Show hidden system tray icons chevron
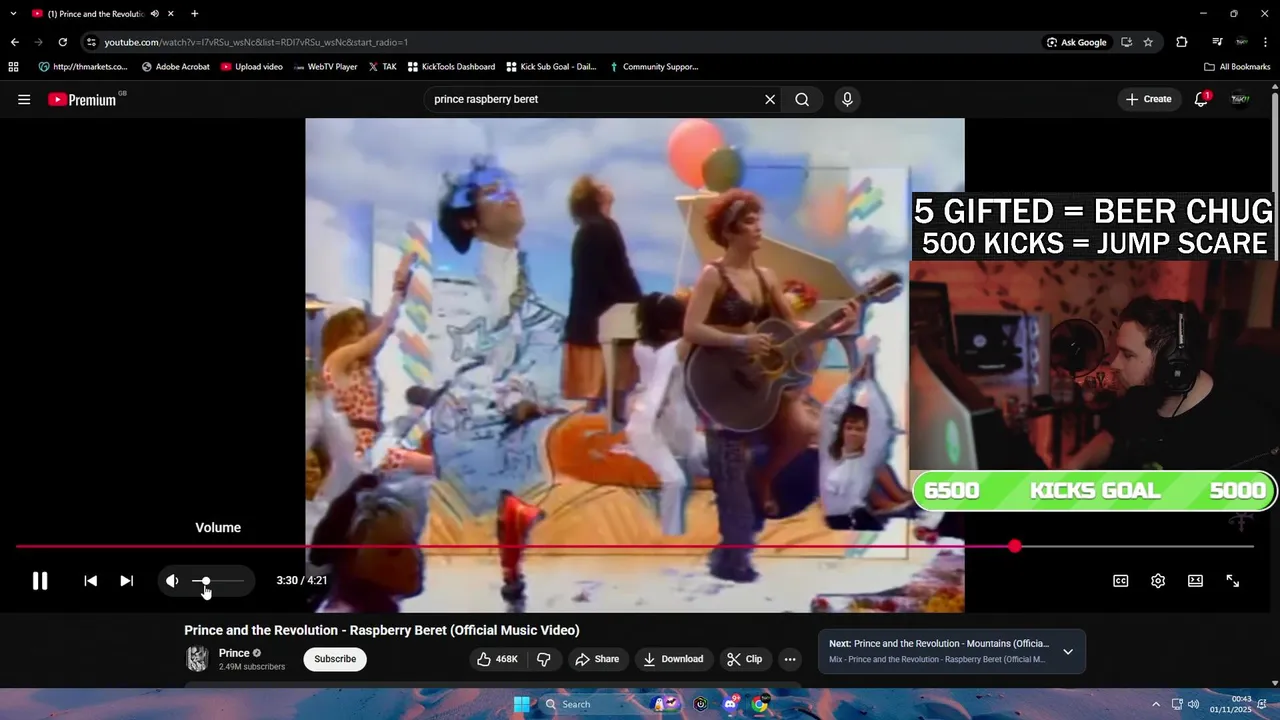1280x720 pixels. pos(1156,704)
